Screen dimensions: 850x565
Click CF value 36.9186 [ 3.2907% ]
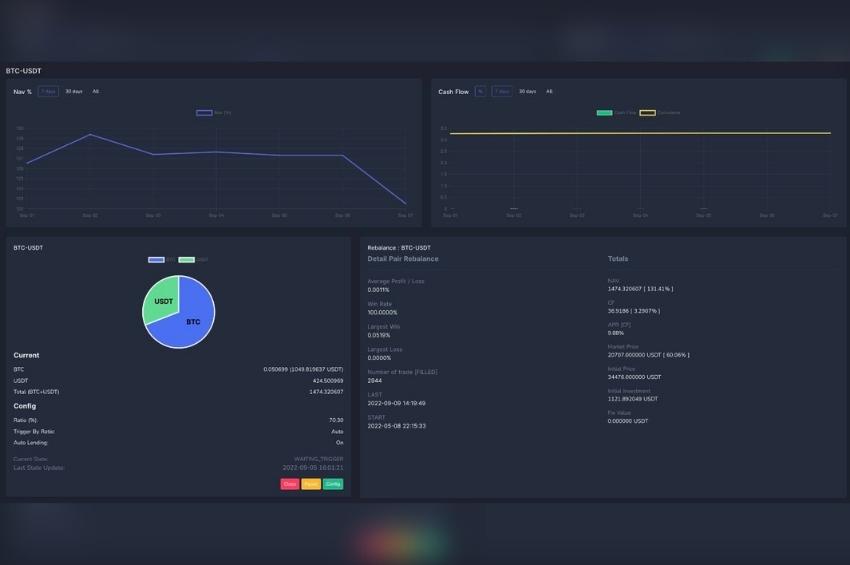point(634,311)
